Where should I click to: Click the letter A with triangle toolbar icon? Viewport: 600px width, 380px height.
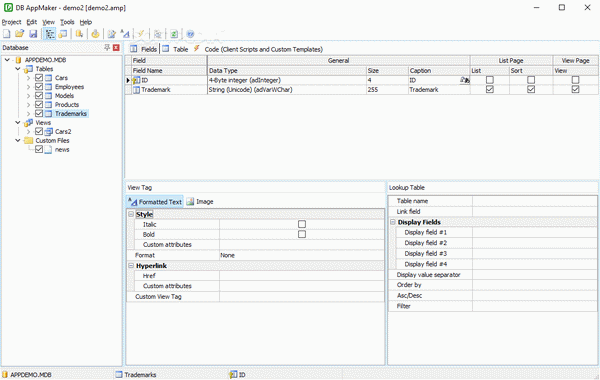click(x=125, y=34)
